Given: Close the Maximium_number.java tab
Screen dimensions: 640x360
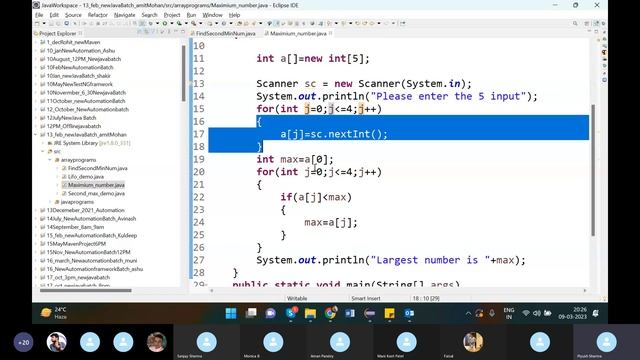Looking at the screenshot, I should pyautogui.click(x=331, y=33).
